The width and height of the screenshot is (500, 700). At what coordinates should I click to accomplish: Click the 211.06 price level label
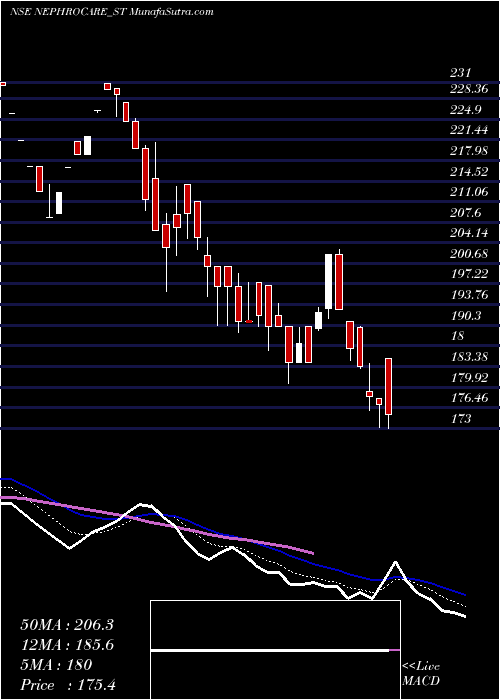tap(469, 192)
